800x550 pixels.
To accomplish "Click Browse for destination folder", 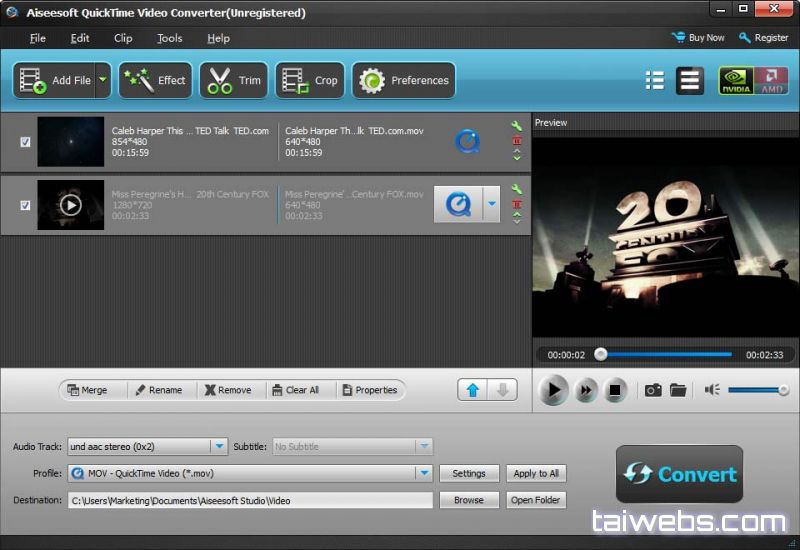I will pyautogui.click(x=468, y=500).
